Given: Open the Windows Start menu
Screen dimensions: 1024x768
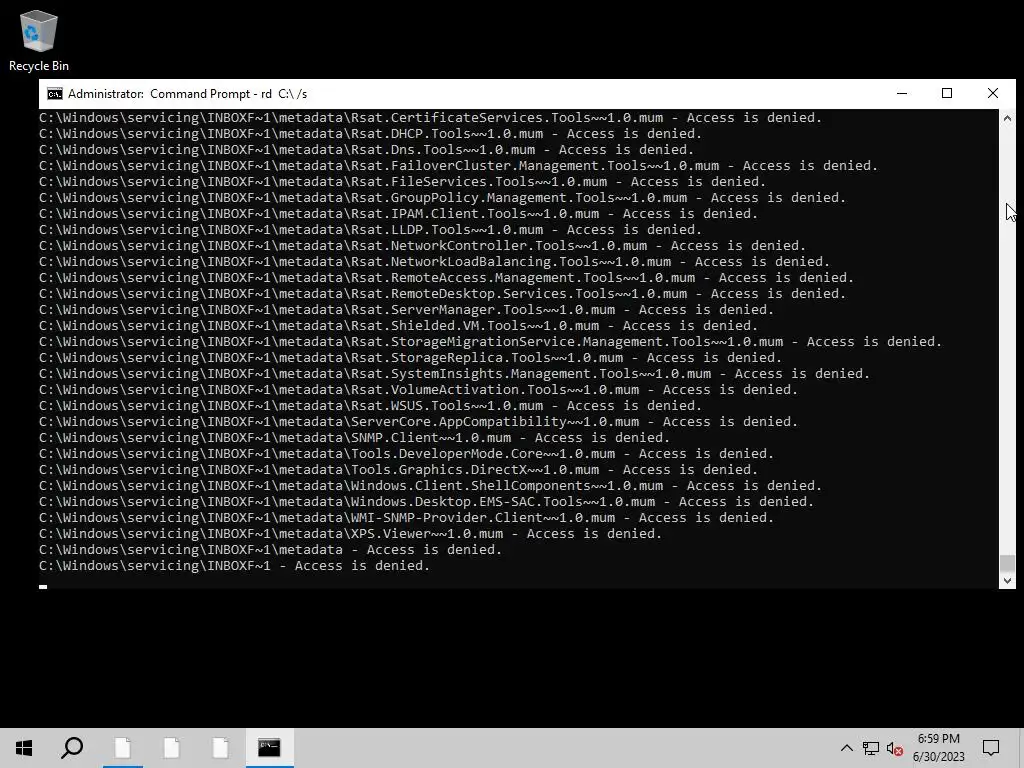Looking at the screenshot, I should point(24,748).
